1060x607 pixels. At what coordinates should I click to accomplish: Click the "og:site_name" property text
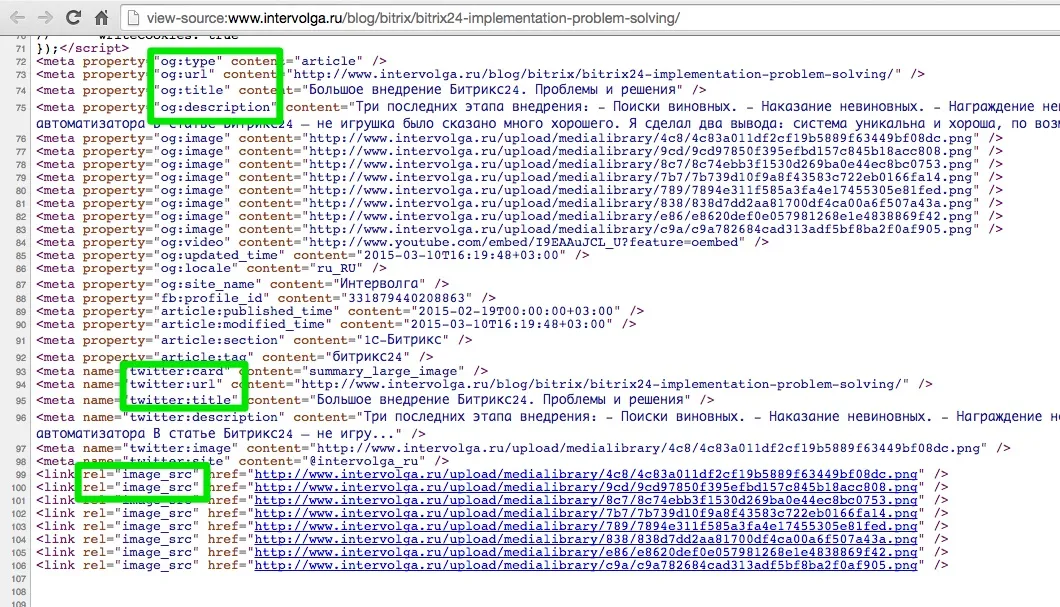click(208, 285)
